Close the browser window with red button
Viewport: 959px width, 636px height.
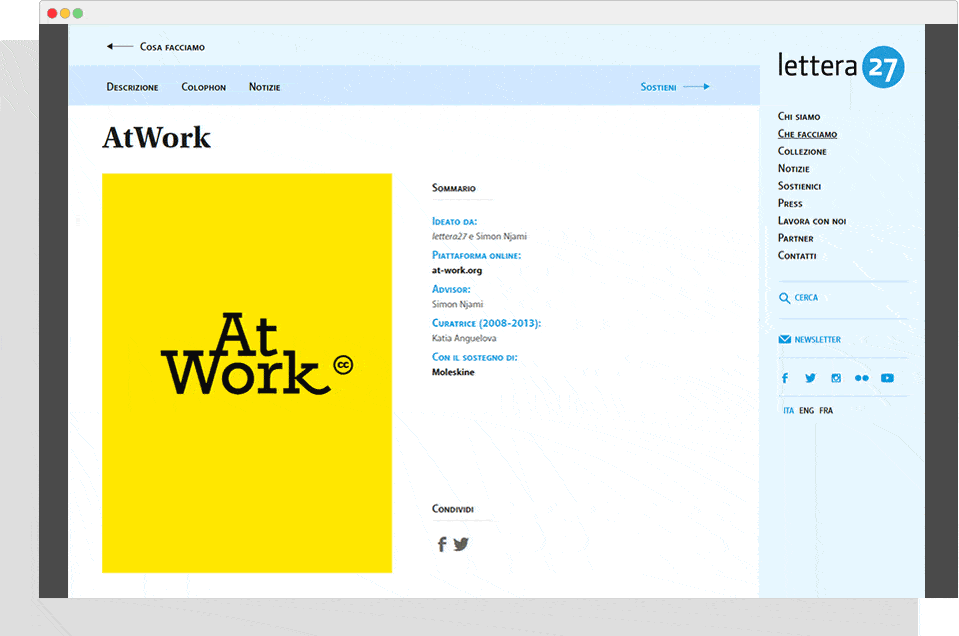click(52, 13)
